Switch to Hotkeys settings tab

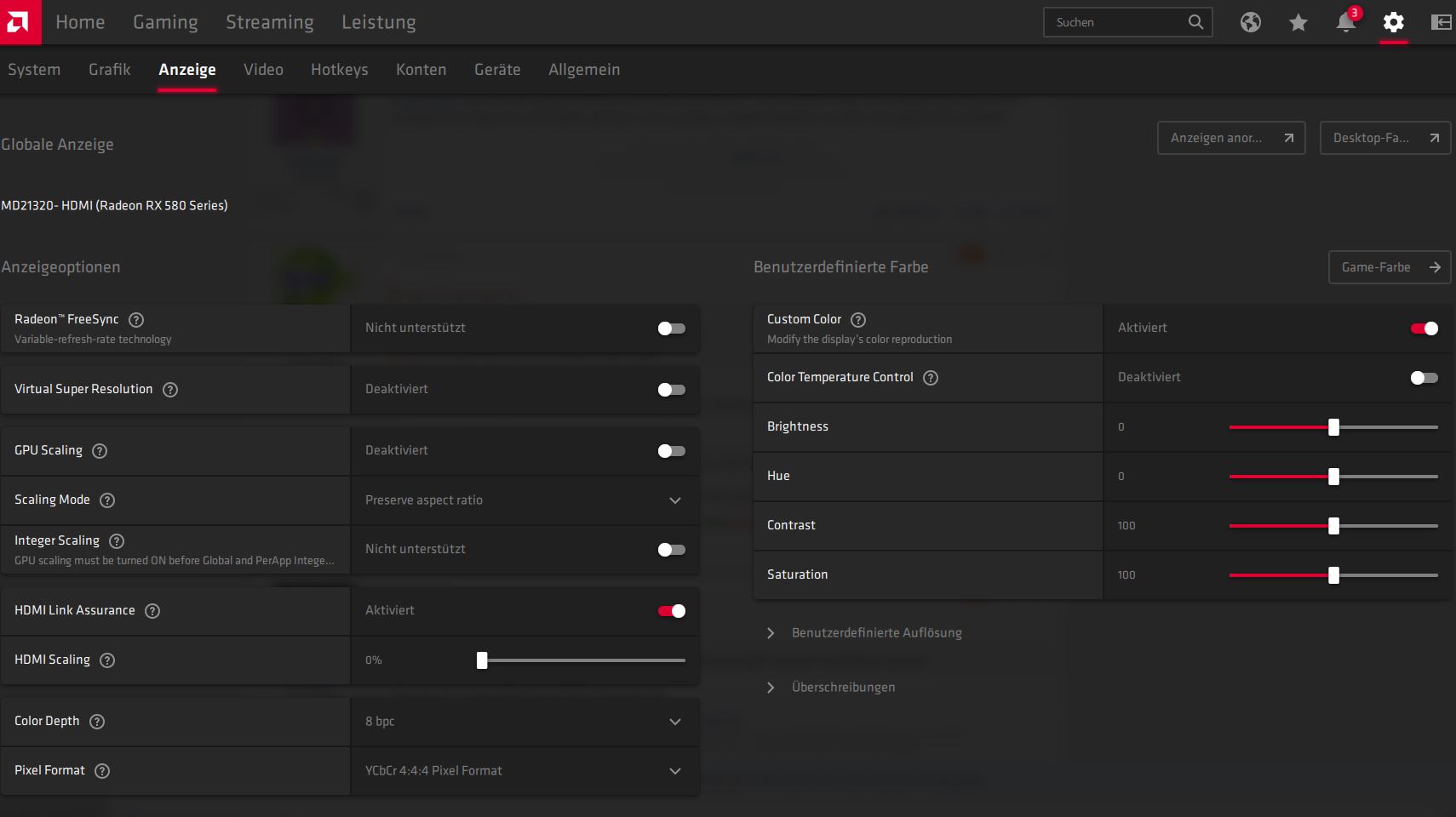click(340, 70)
